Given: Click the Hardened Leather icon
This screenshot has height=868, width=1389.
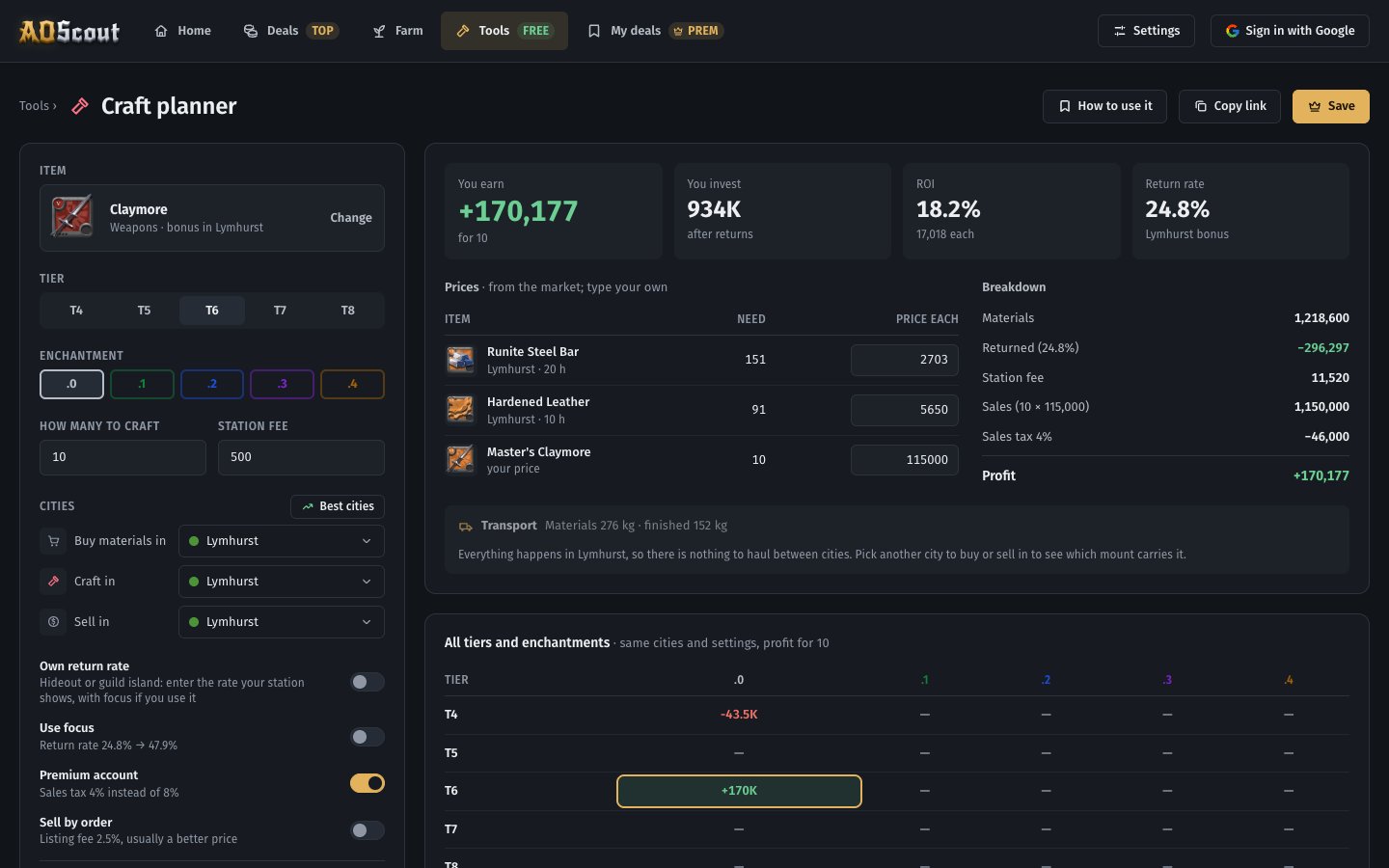Looking at the screenshot, I should (460, 410).
